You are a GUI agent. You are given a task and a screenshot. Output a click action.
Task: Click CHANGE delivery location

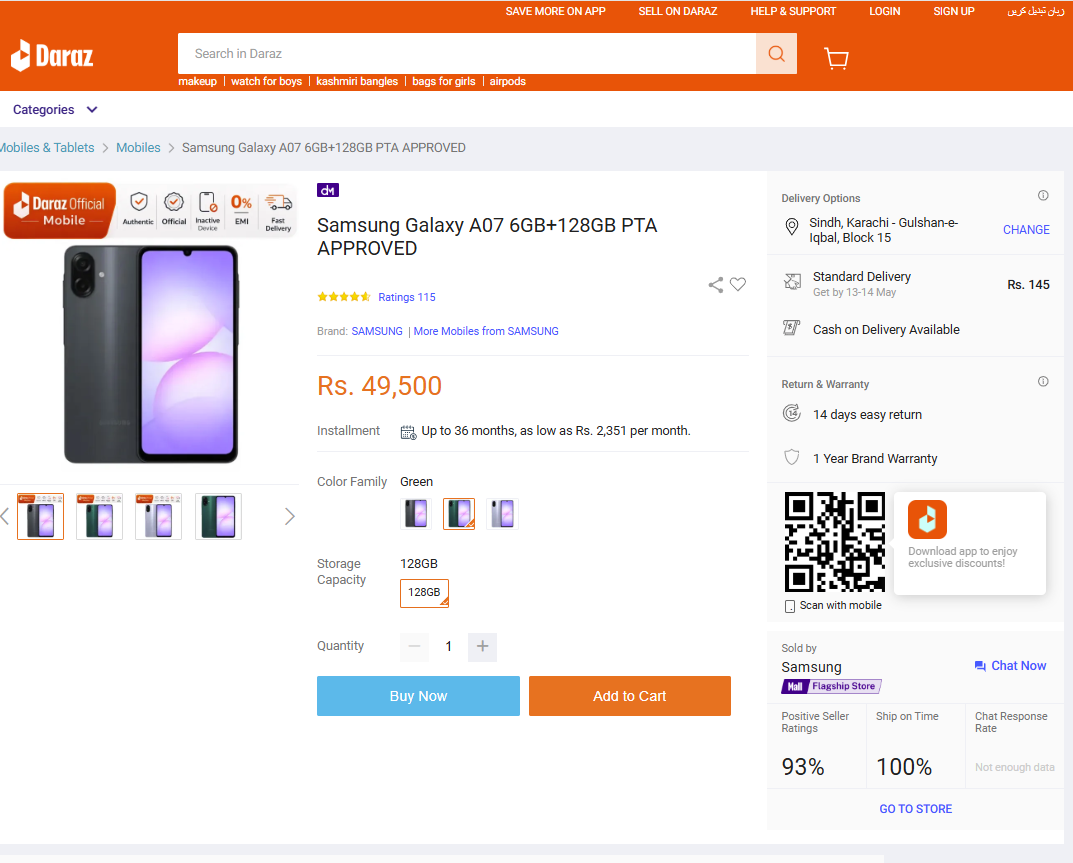coord(1026,230)
